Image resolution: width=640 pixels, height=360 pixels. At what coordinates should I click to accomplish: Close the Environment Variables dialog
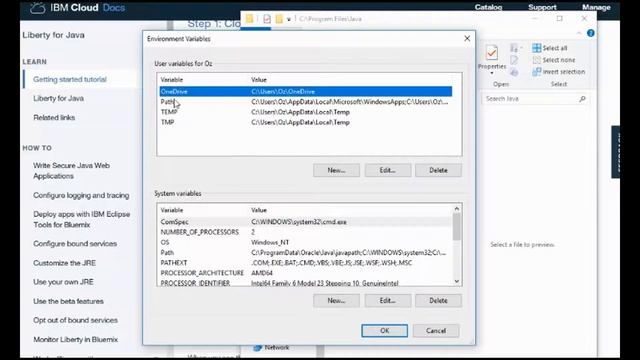coord(467,38)
